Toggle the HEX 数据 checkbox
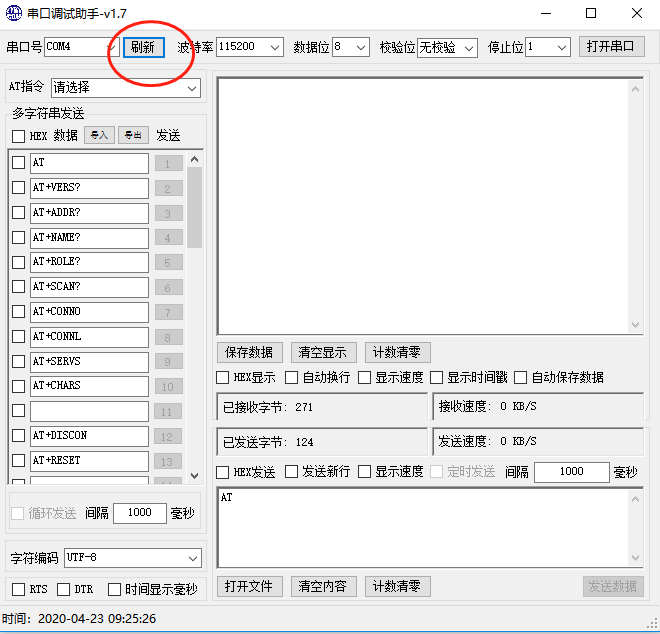660x634 pixels. pos(19,136)
